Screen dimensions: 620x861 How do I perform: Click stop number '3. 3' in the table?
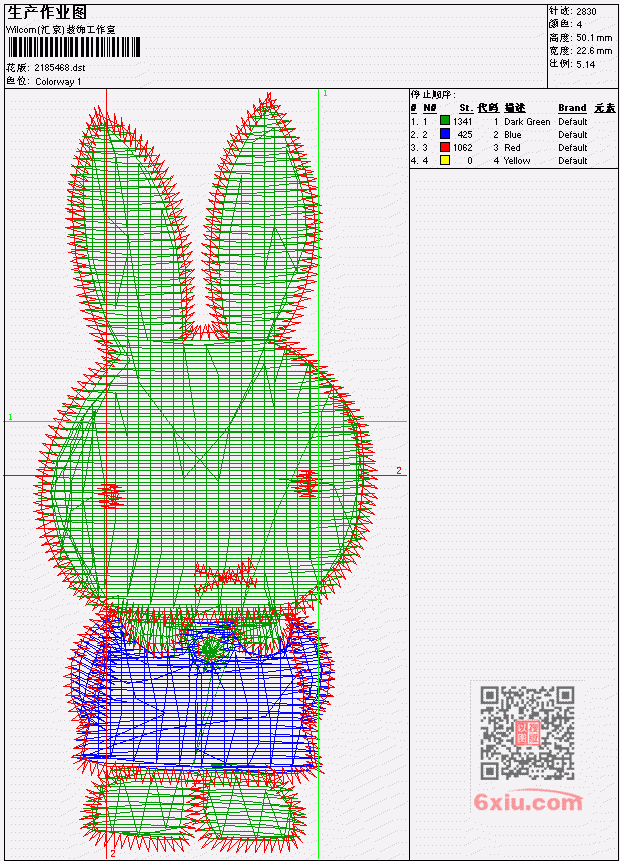(x=419, y=148)
